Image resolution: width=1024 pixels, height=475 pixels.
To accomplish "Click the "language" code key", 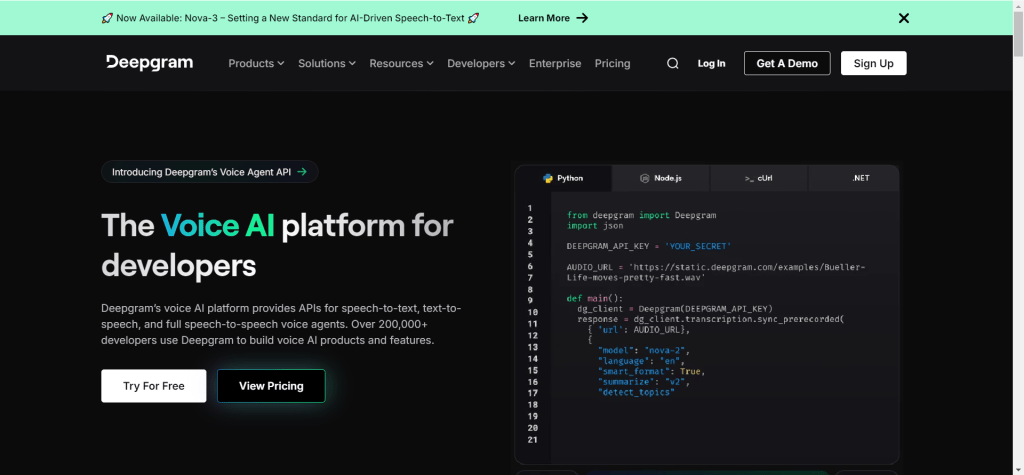I will point(622,361).
